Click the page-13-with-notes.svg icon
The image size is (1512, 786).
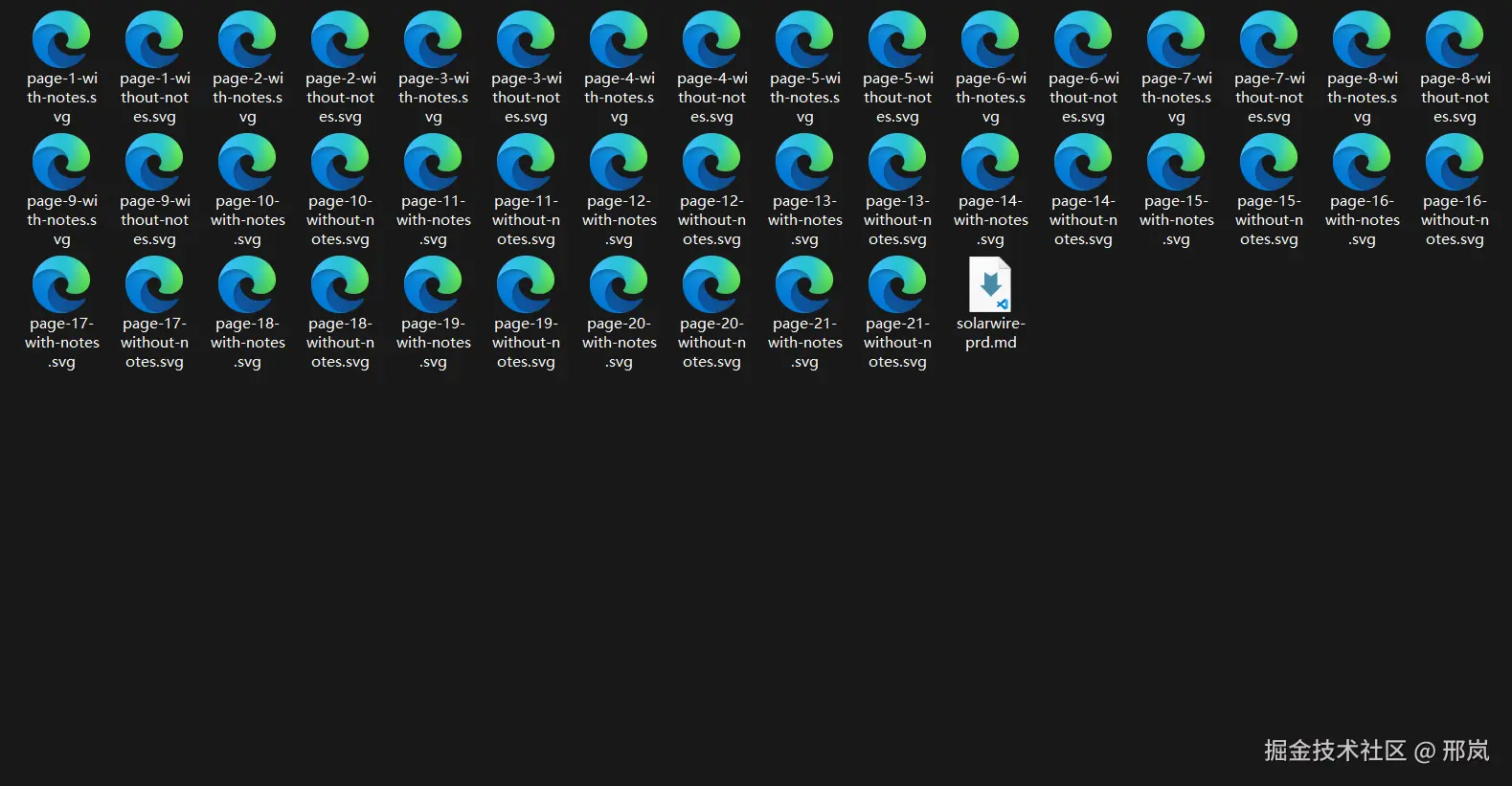click(804, 162)
